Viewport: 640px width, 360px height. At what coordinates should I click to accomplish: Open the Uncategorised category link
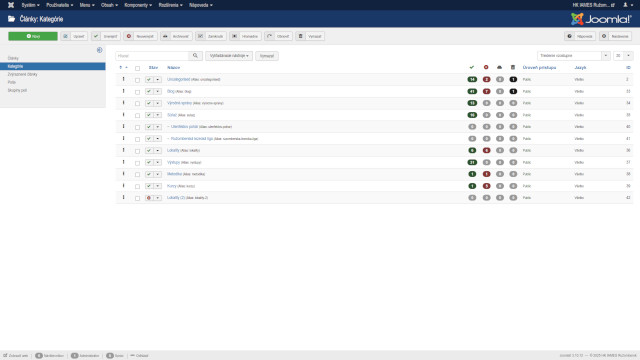pos(178,79)
